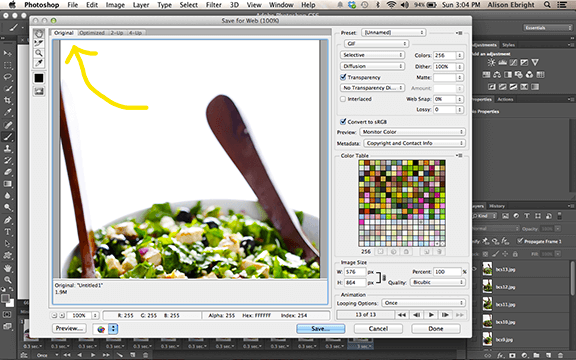The width and height of the screenshot is (576, 360).
Task: Open the Selective color reduction dropdown
Action: [x=372, y=55]
